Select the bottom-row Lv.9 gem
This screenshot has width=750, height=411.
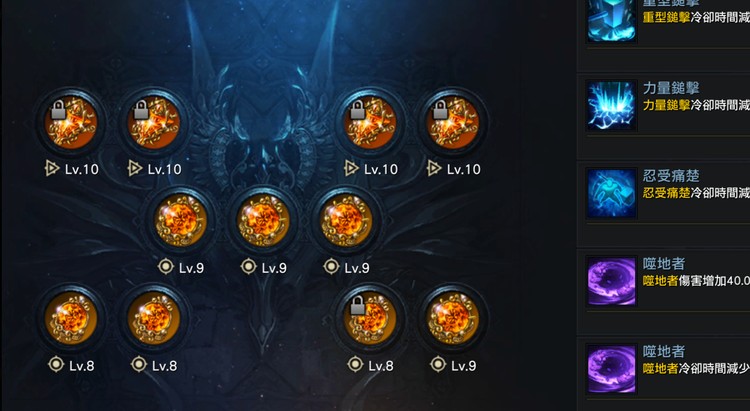[x=452, y=318]
